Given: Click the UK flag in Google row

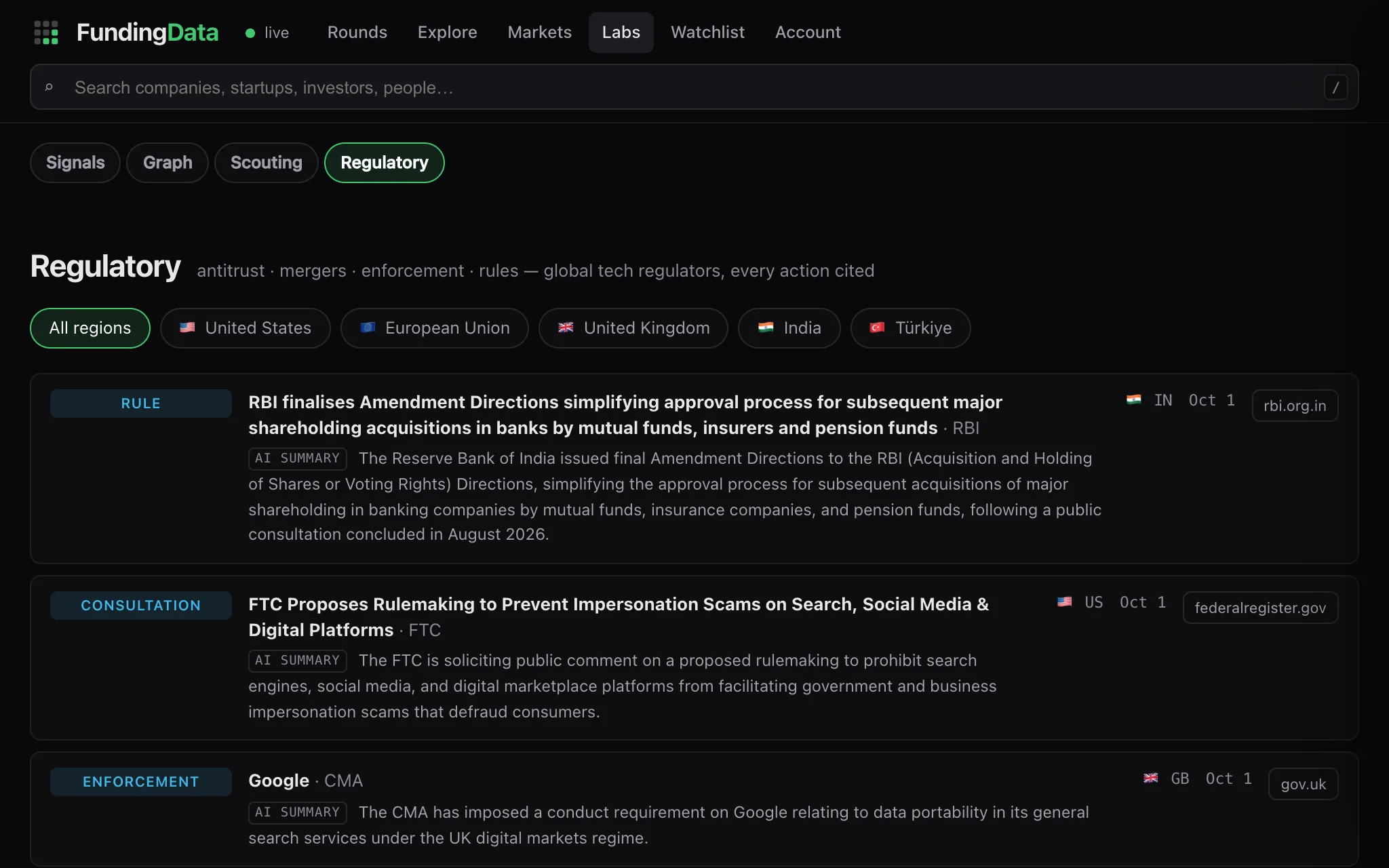Looking at the screenshot, I should click(x=1150, y=778).
